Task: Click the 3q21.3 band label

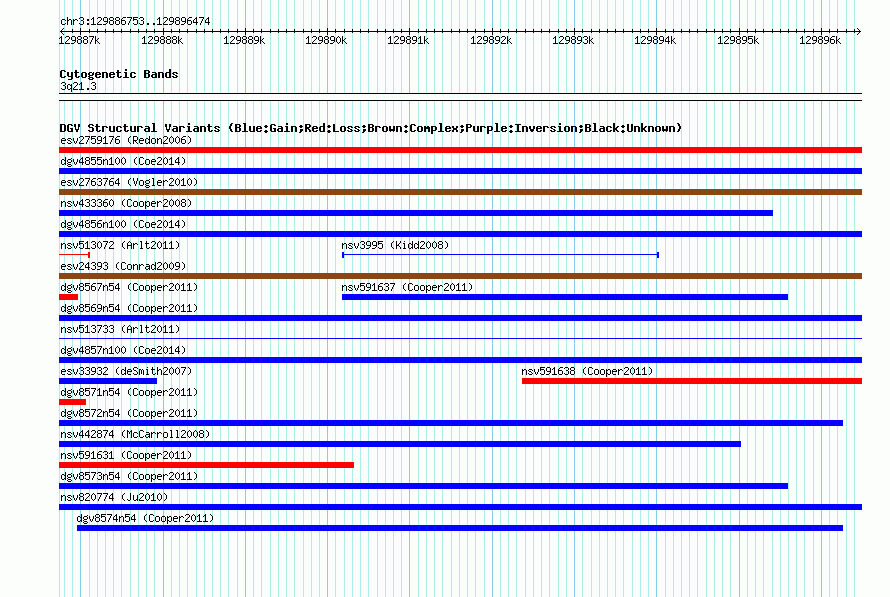Action: (78, 86)
